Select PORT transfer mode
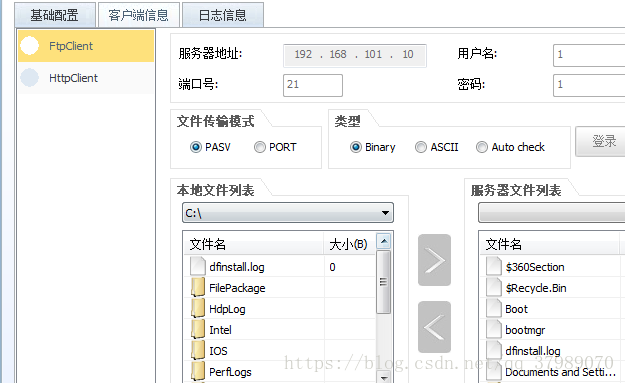This screenshot has width=625, height=383. [x=259, y=147]
